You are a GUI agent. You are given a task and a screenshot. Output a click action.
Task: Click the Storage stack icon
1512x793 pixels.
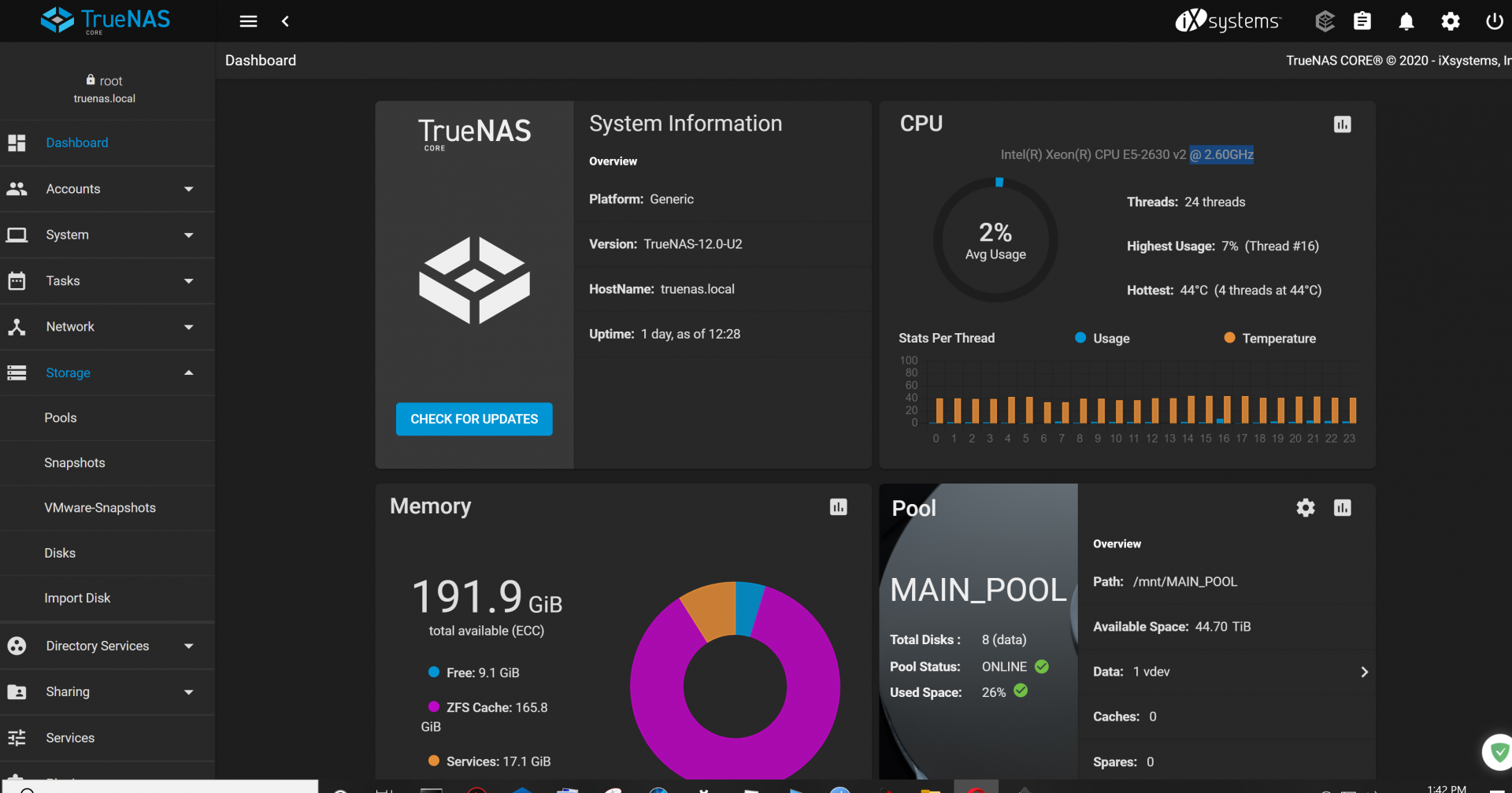tap(17, 372)
